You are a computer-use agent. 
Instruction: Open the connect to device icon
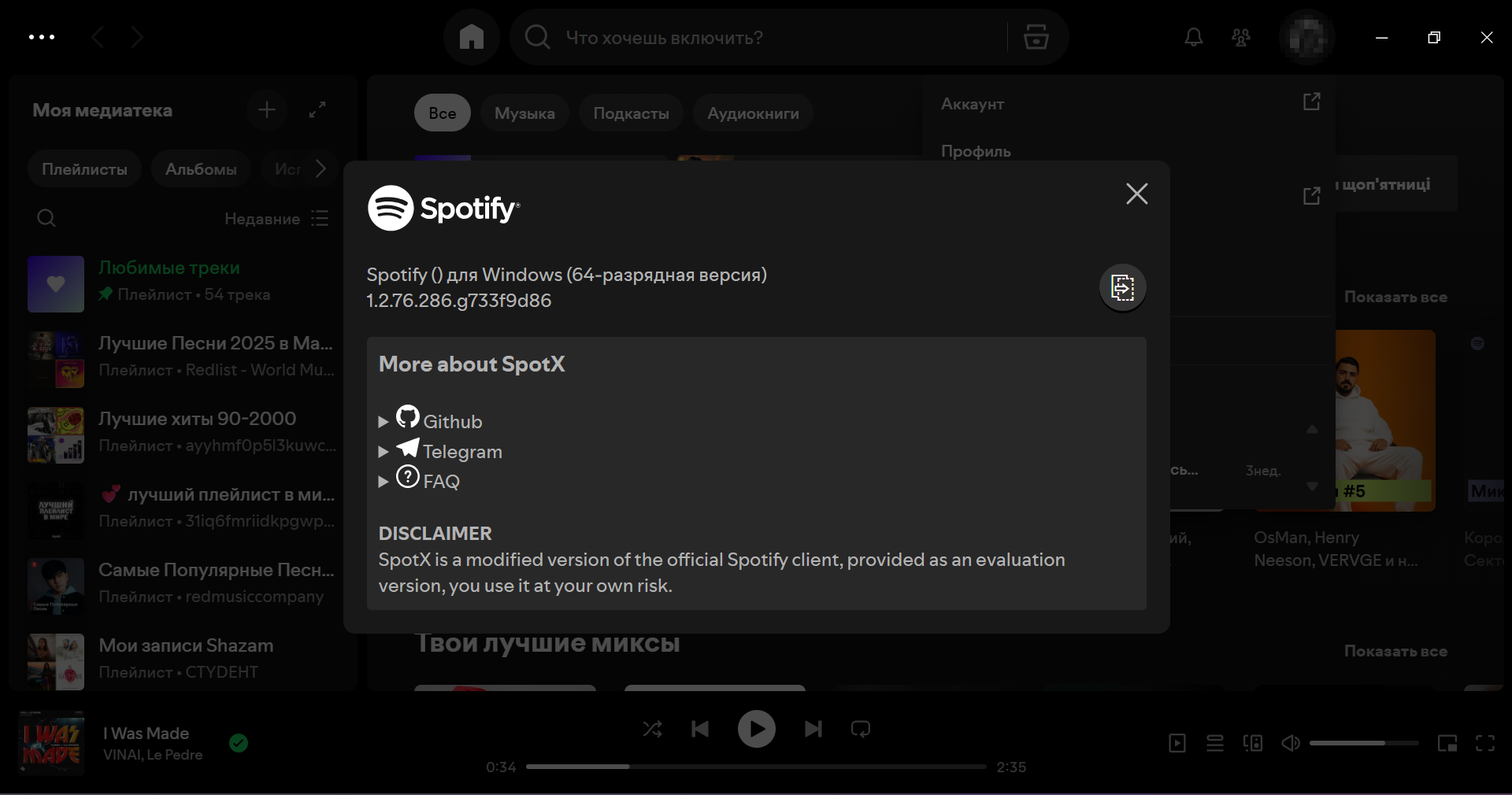pos(1253,743)
